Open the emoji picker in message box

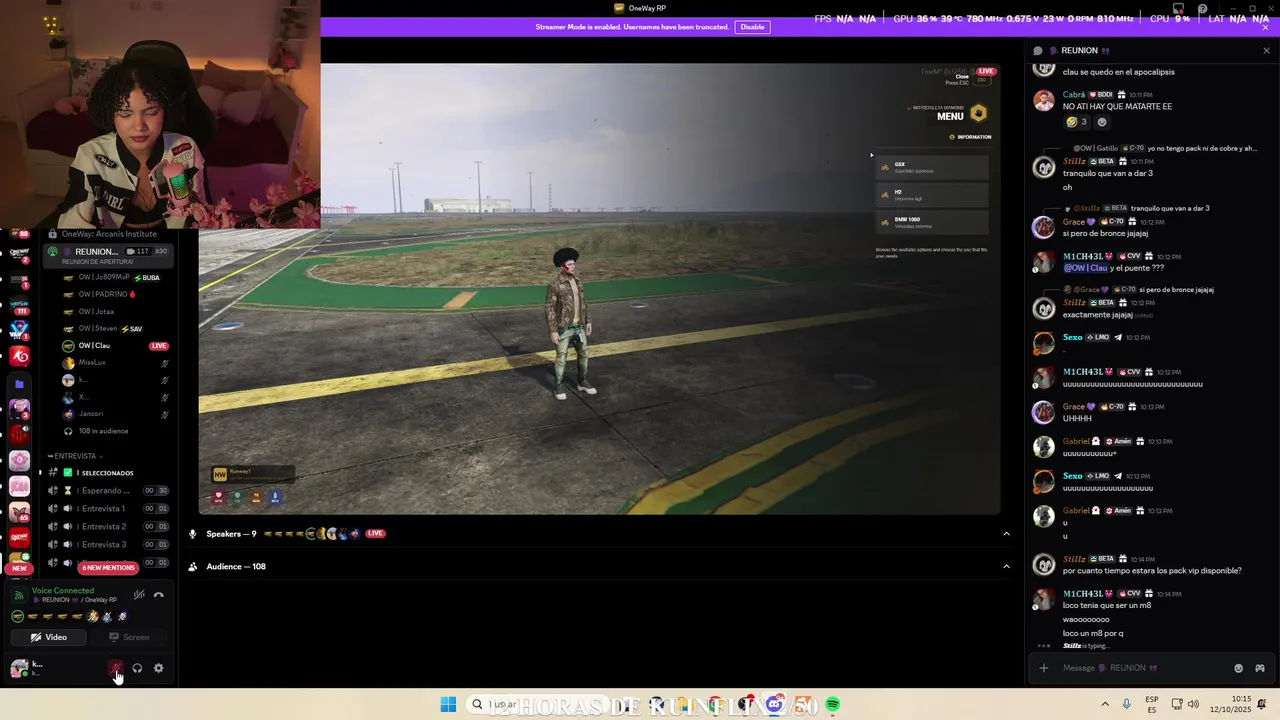[x=1238, y=668]
